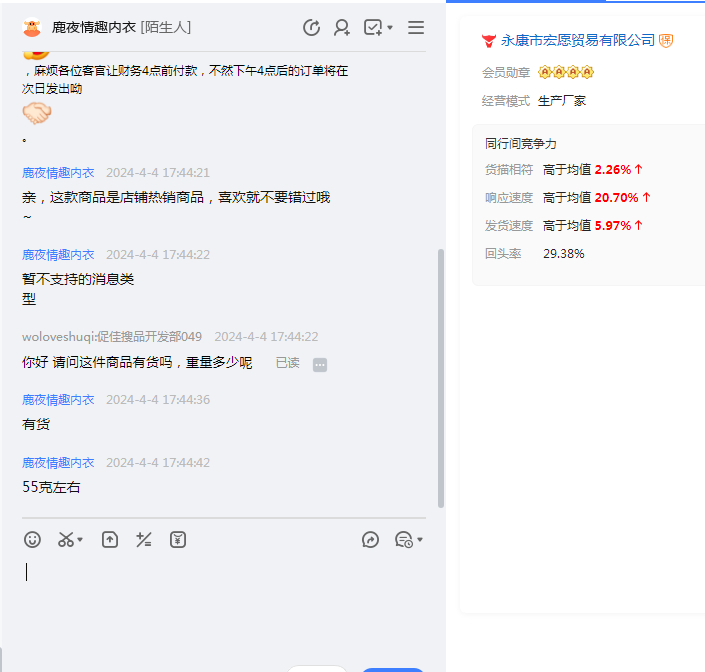The image size is (705, 672).
Task: Expand screenshot tool dropdown arrow
Action: click(x=80, y=539)
